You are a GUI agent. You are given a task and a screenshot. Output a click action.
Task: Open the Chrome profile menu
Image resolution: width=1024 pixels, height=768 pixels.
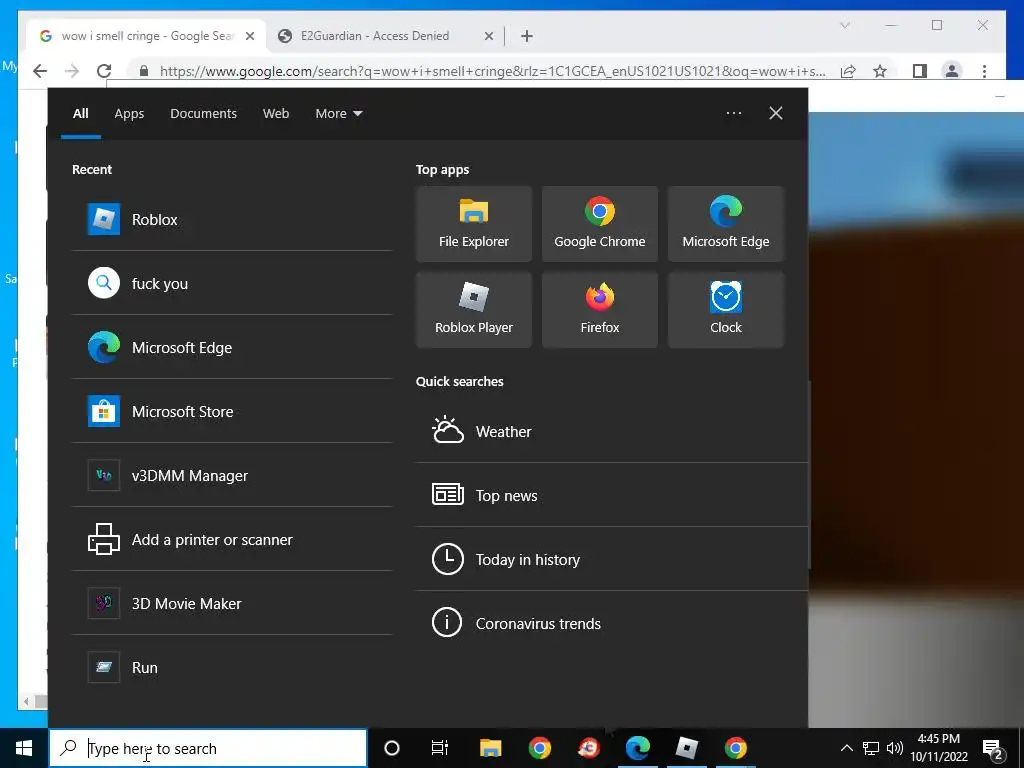click(x=952, y=71)
